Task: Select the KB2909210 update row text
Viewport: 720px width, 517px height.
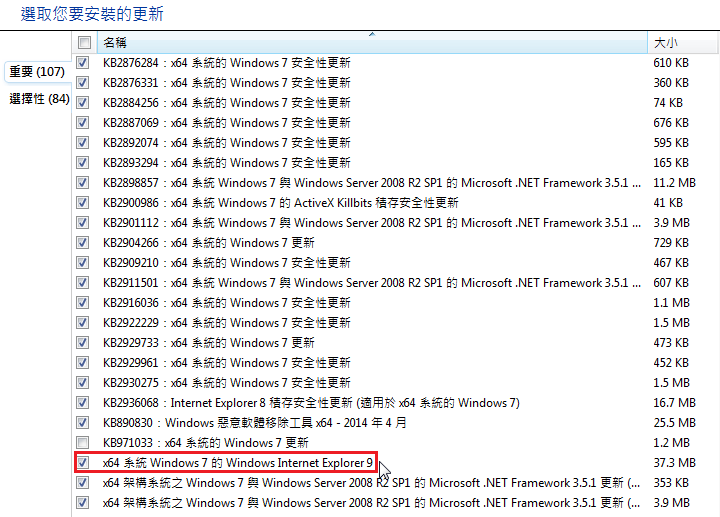Action: (x=227, y=263)
